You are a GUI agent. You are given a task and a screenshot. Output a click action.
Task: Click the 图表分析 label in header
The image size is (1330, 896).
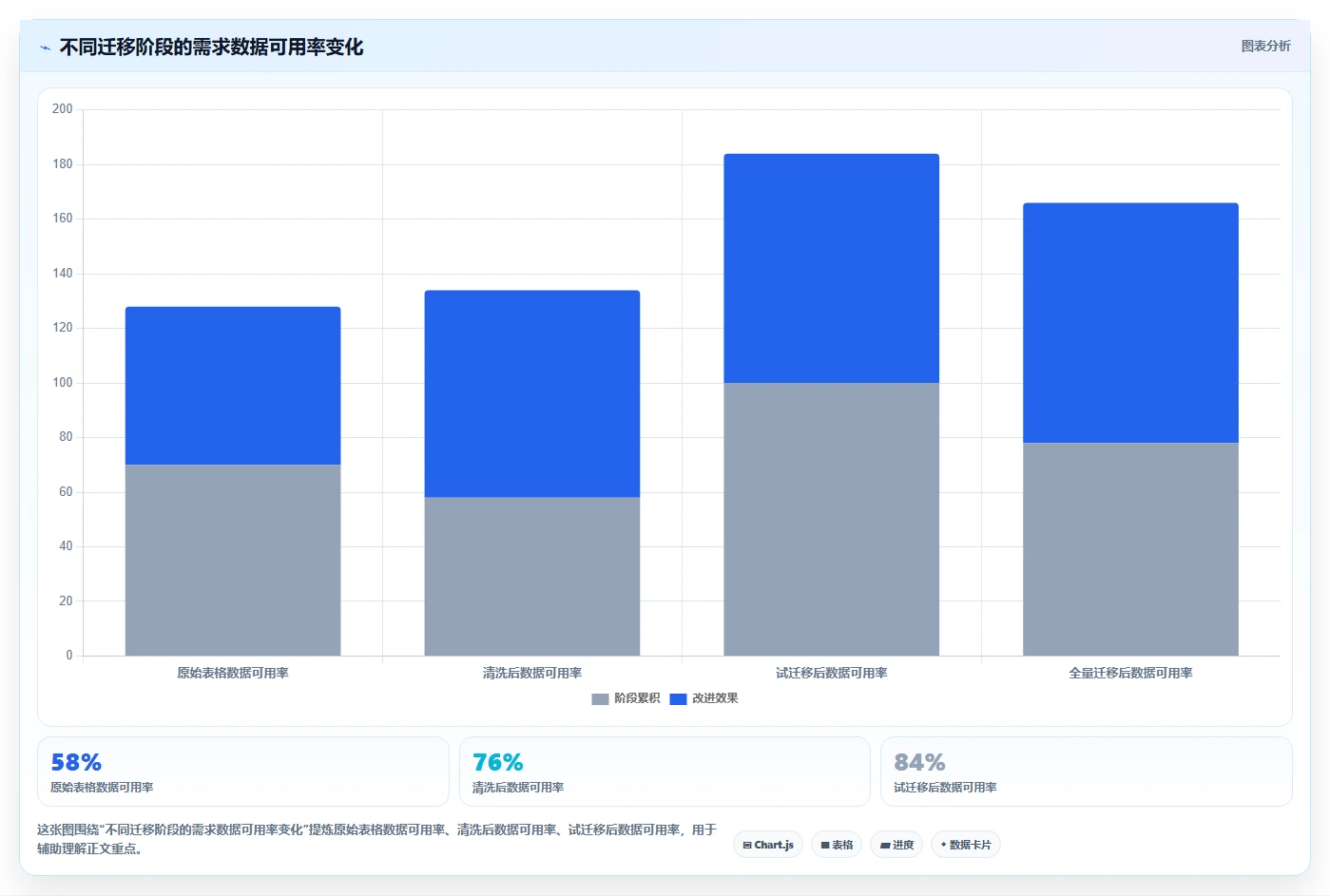tap(1265, 46)
